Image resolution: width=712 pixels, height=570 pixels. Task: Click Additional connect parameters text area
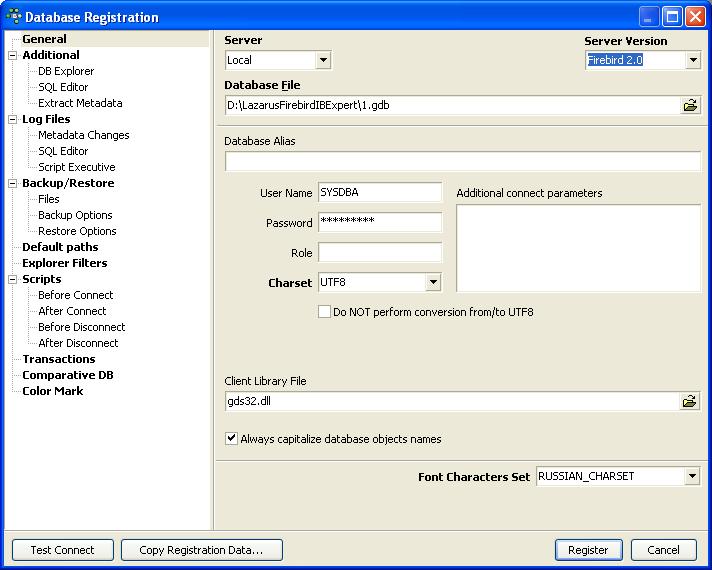(x=578, y=248)
